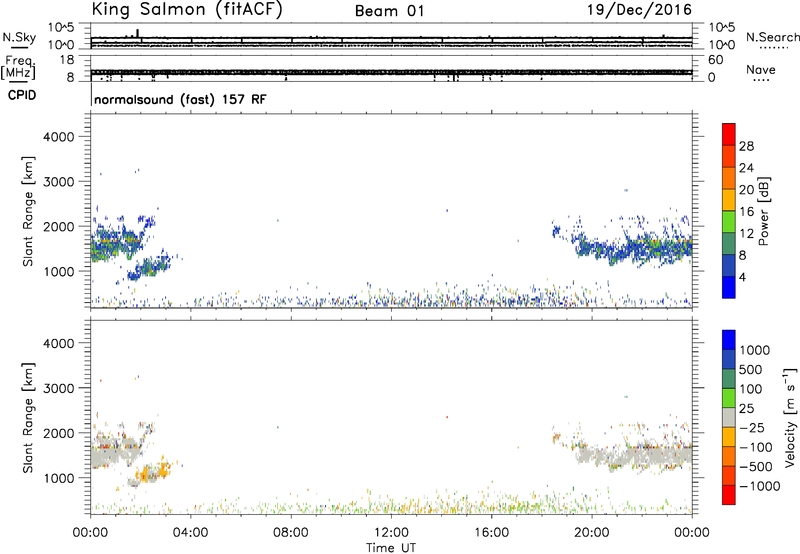Image resolution: width=800 pixels, height=554 pixels.
Task: Click the 'Beam 01' label
Action: point(390,11)
